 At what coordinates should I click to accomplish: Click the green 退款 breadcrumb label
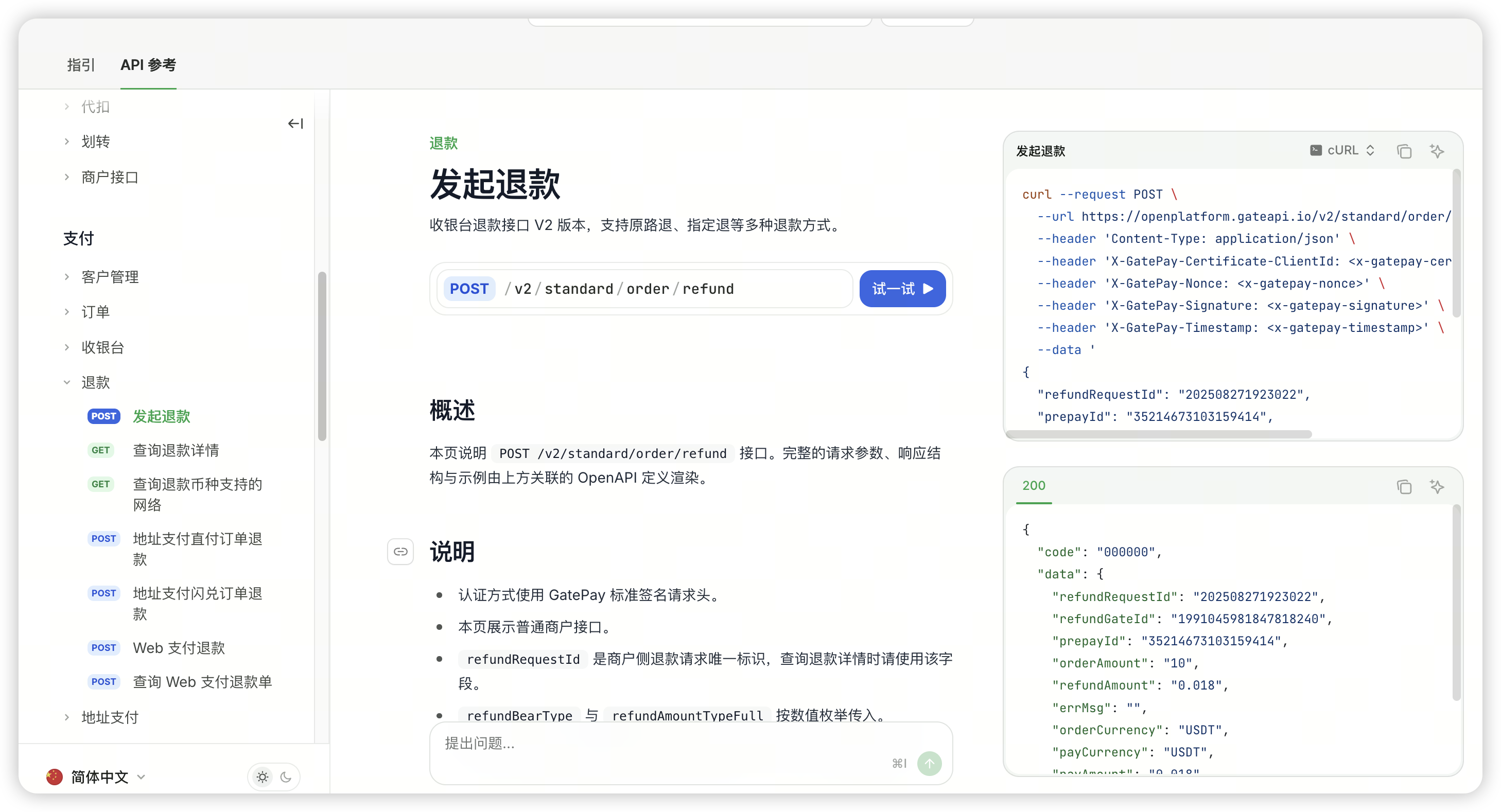click(x=443, y=143)
